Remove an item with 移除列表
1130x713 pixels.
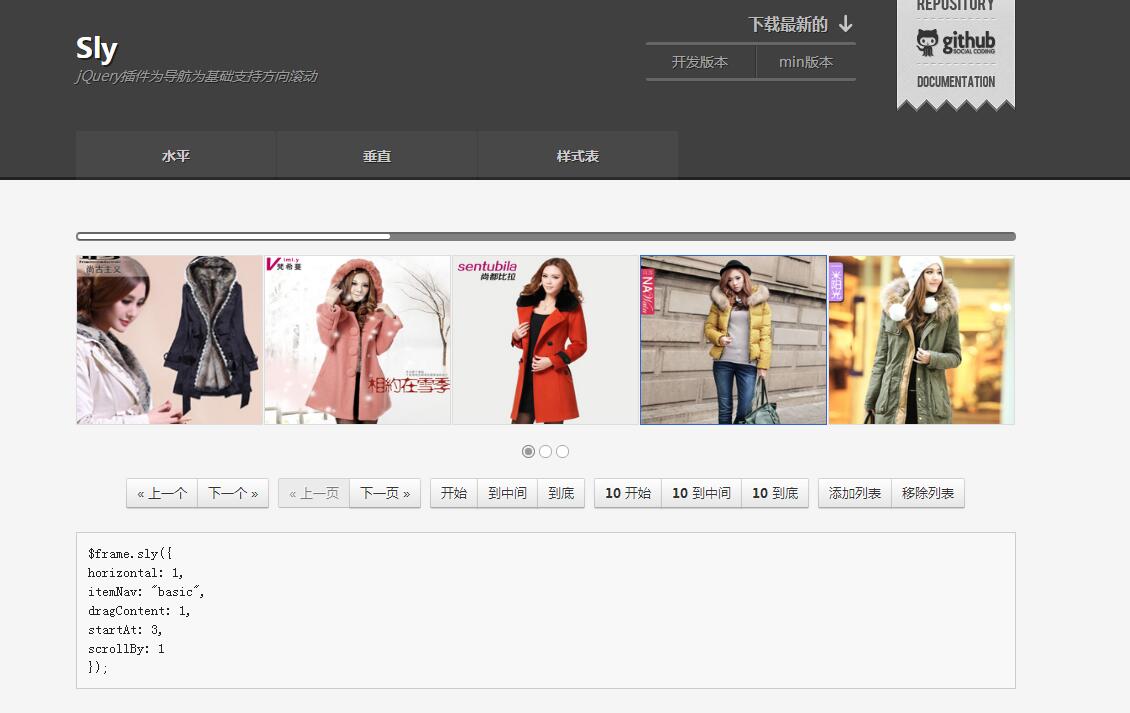click(x=928, y=493)
